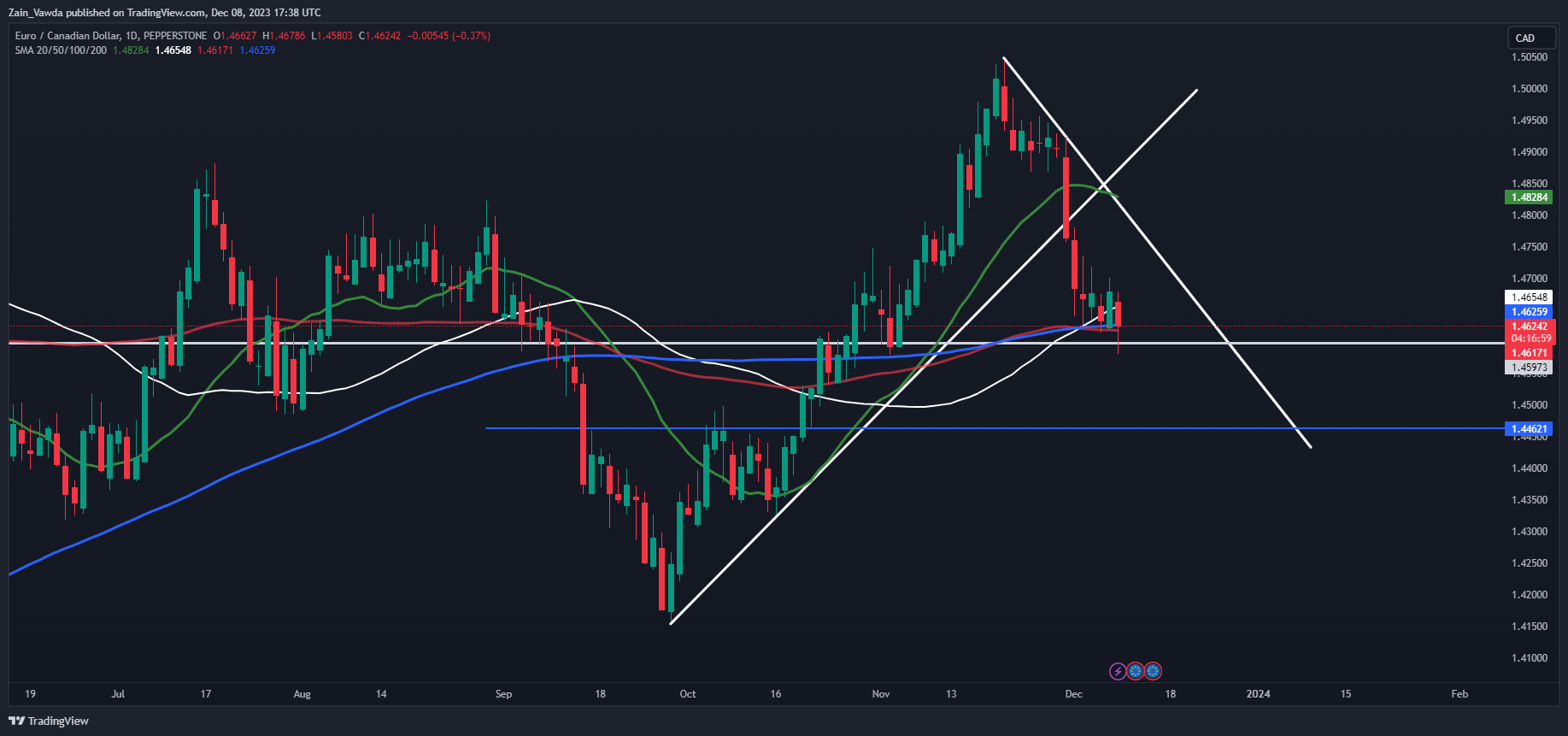The width and height of the screenshot is (1568, 736).
Task: Select the blue 1.46259 value in the SMA legend
Action: point(257,50)
